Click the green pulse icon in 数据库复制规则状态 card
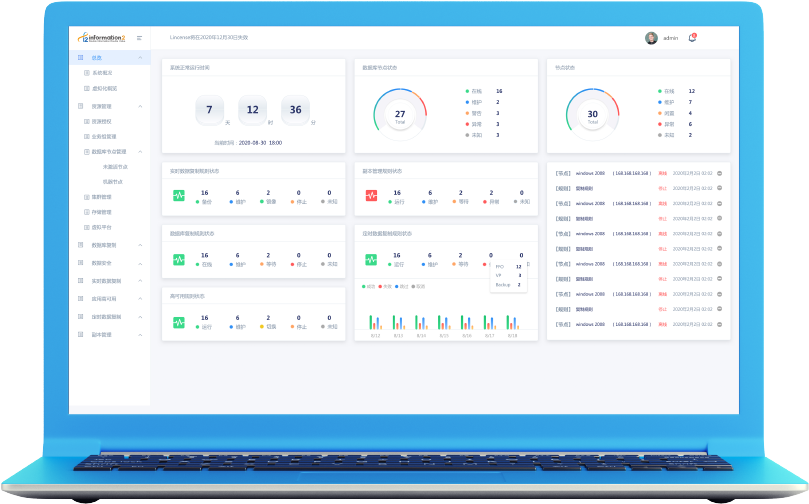 pyautogui.click(x=179, y=259)
